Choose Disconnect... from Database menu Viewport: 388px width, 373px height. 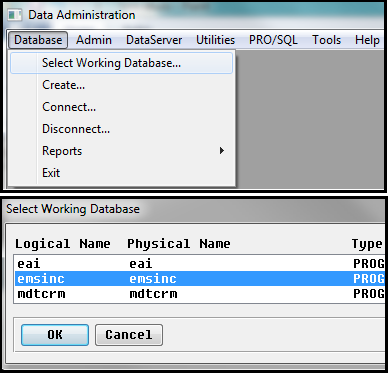(121, 129)
